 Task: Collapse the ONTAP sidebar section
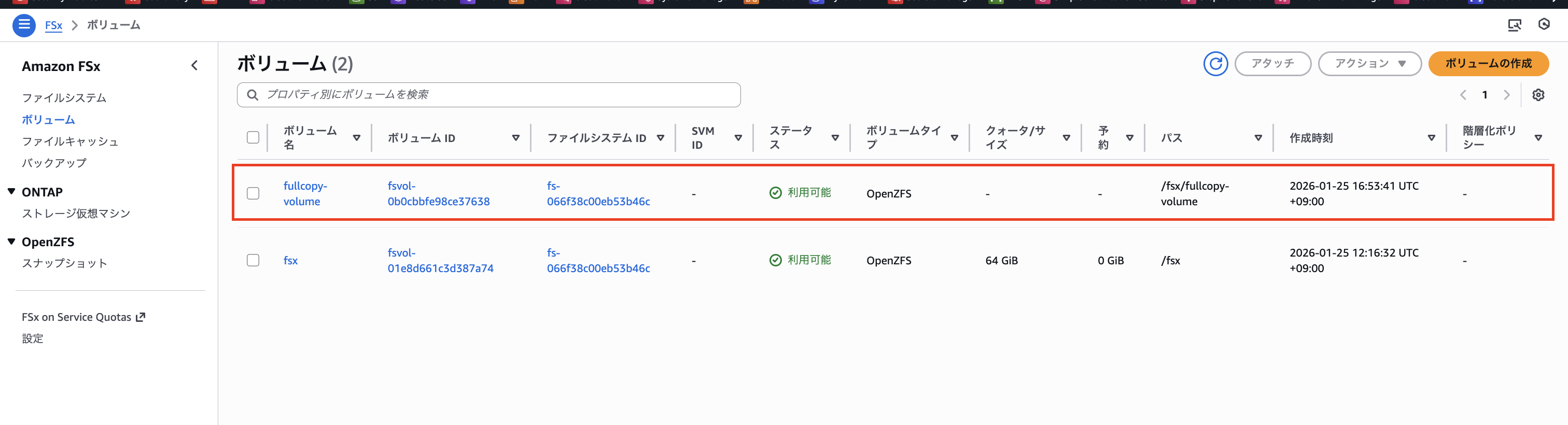11,191
